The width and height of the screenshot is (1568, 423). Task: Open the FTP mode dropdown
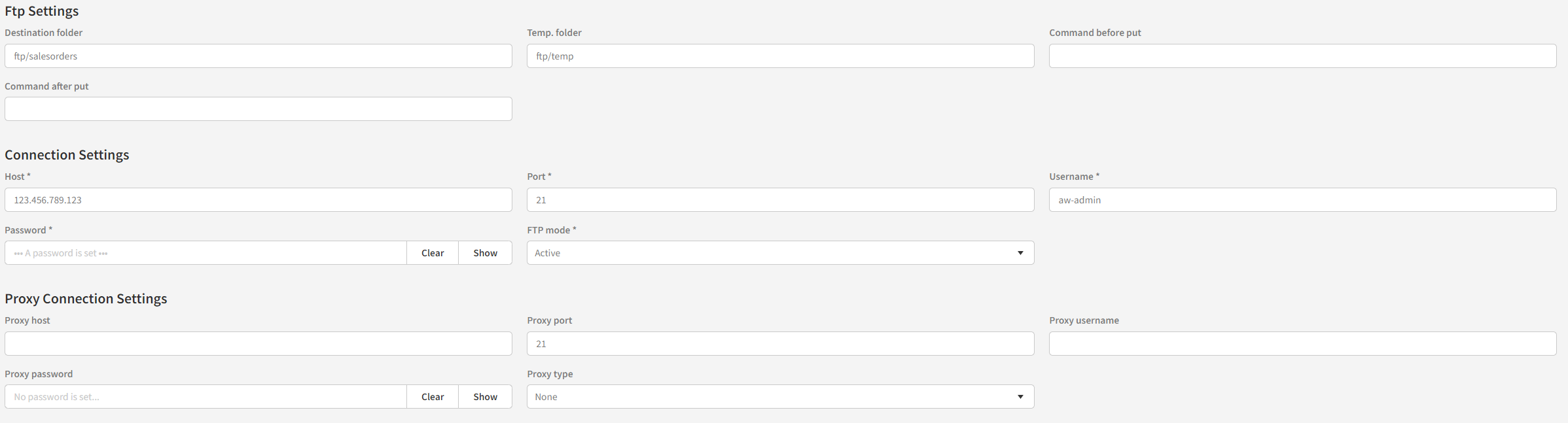772,253
